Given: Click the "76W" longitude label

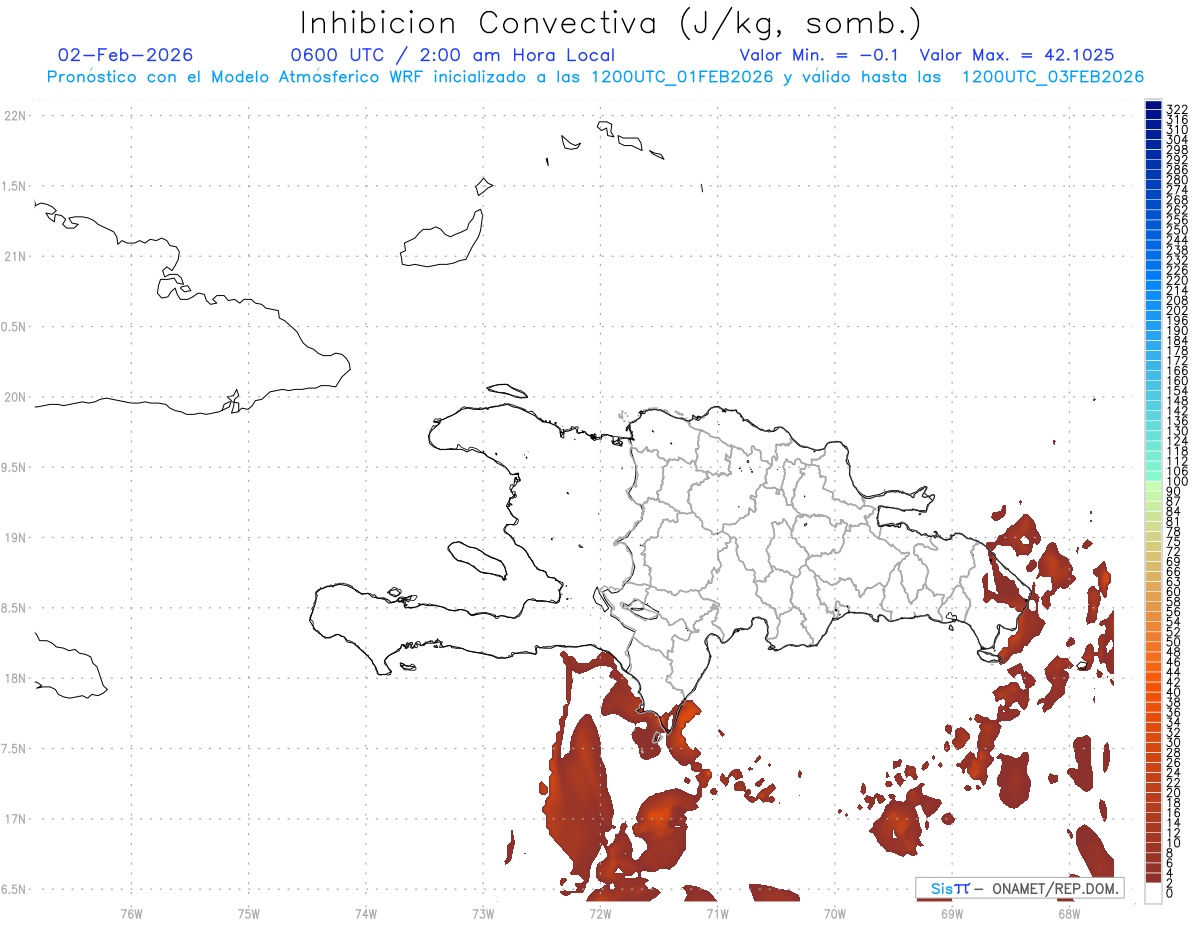Looking at the screenshot, I should [x=132, y=912].
